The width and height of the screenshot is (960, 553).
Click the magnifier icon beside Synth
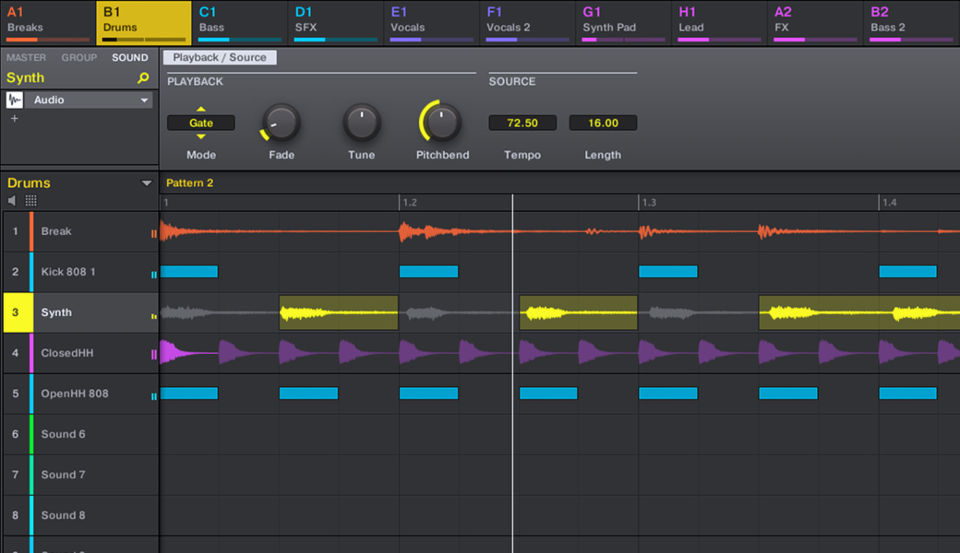pos(143,78)
